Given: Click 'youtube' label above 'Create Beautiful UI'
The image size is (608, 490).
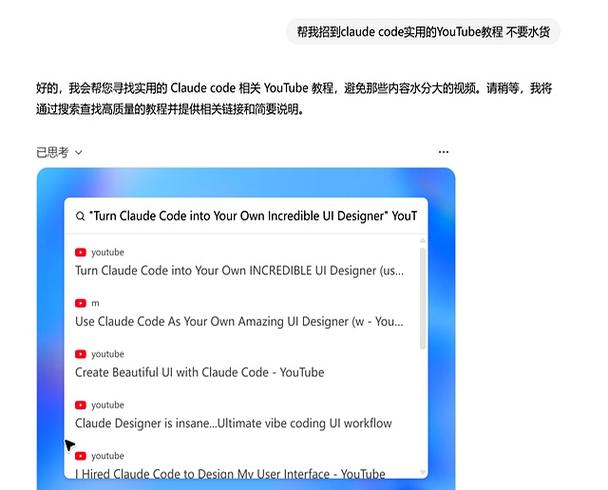Looking at the screenshot, I should point(108,354).
